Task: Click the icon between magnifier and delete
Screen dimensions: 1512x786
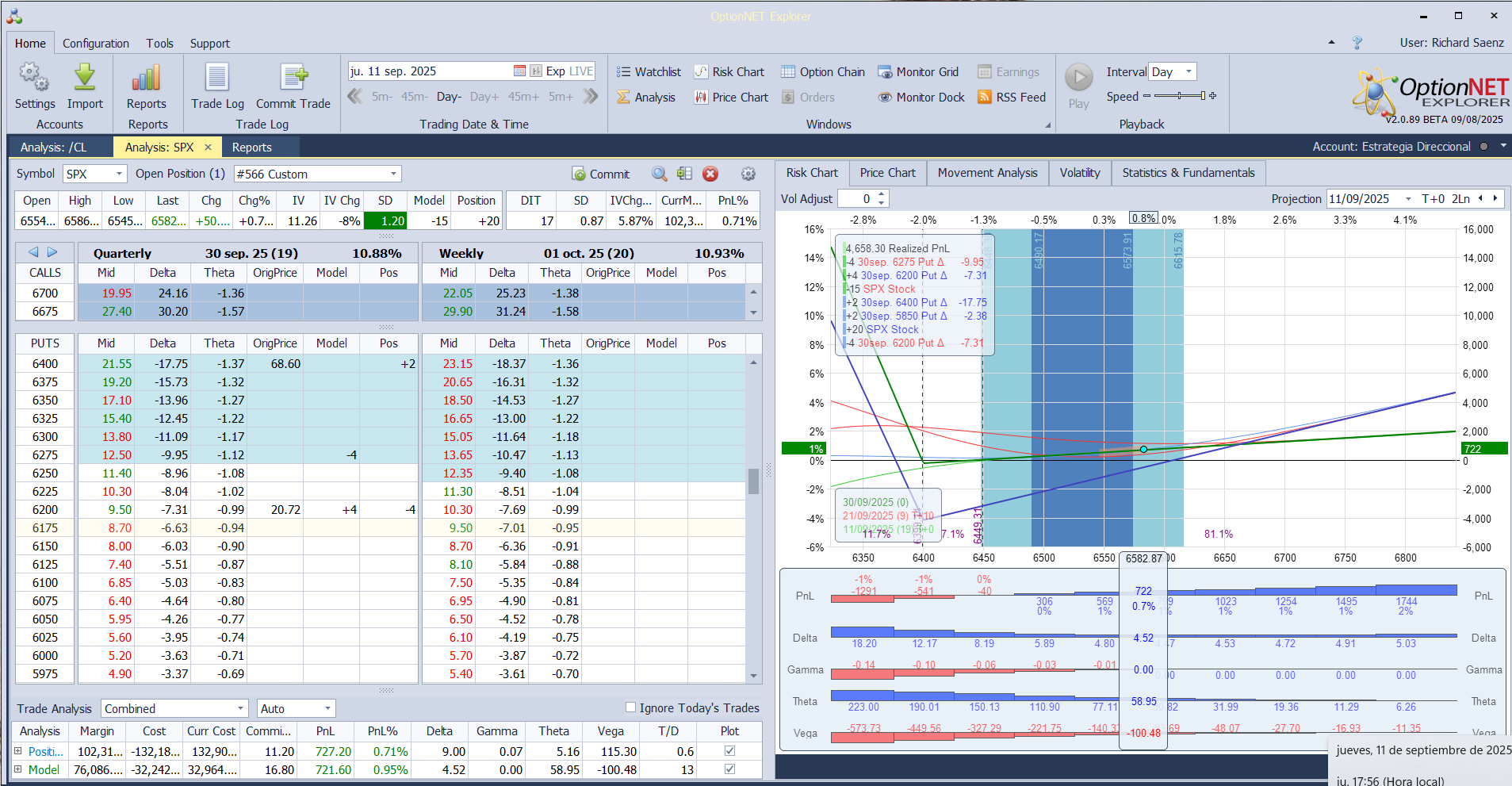Action: click(685, 174)
